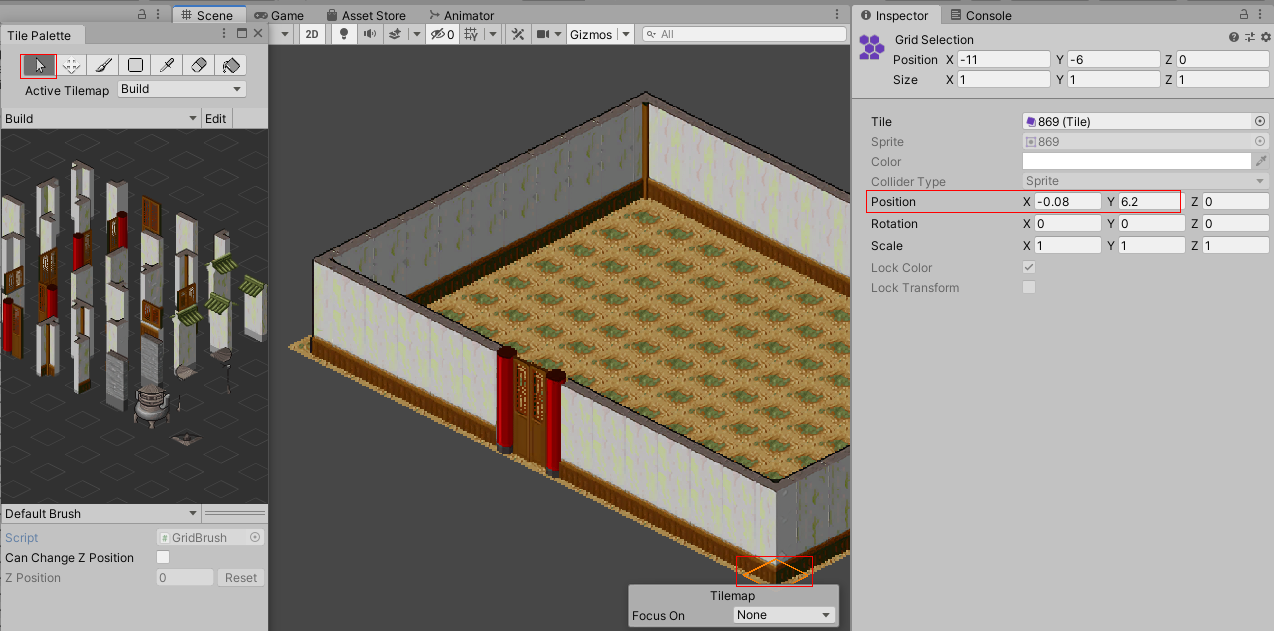1274x631 pixels.
Task: Click the Edit button in the Build panel
Action: pyautogui.click(x=215, y=118)
